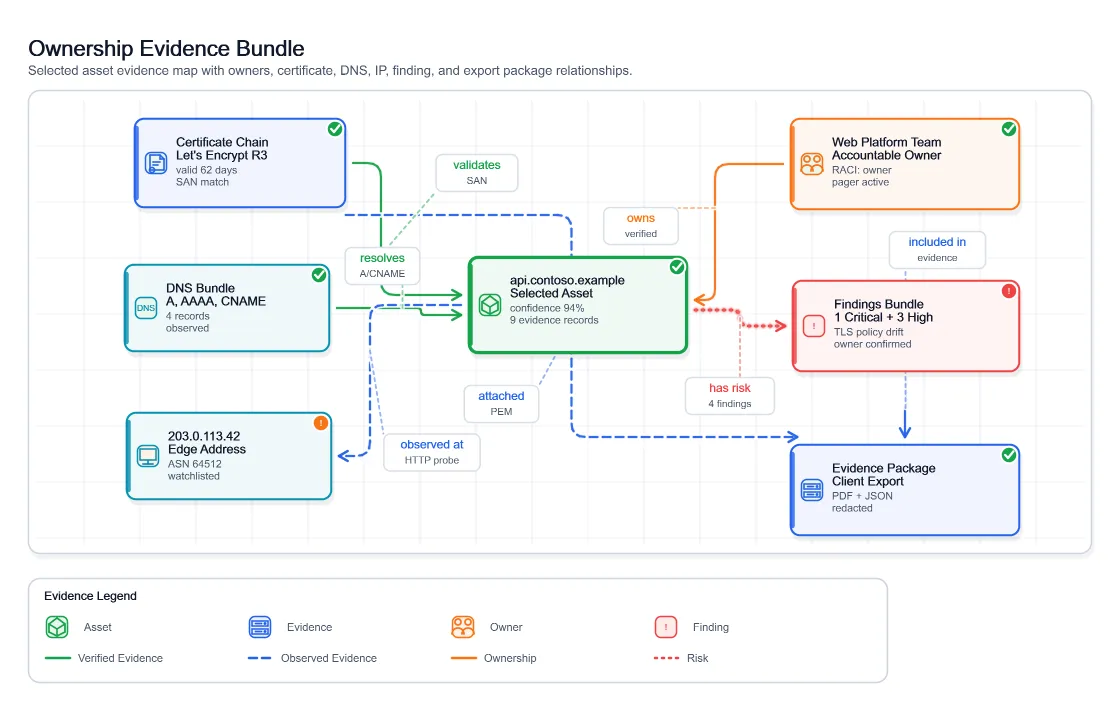Click the 'owns verified' edge label
This screenshot has height=711, width=1120.
pyautogui.click(x=641, y=226)
